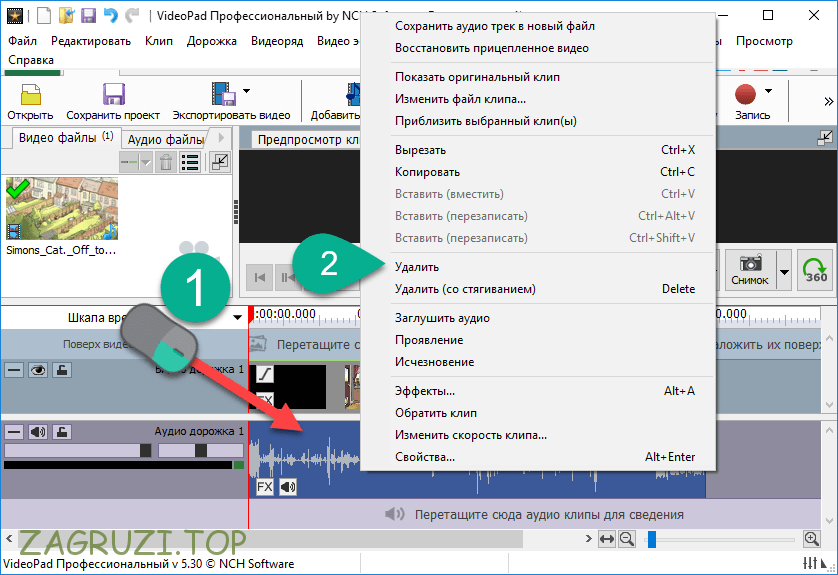838x575 pixels.
Task: Click the red Запись record icon
Action: (x=745, y=95)
